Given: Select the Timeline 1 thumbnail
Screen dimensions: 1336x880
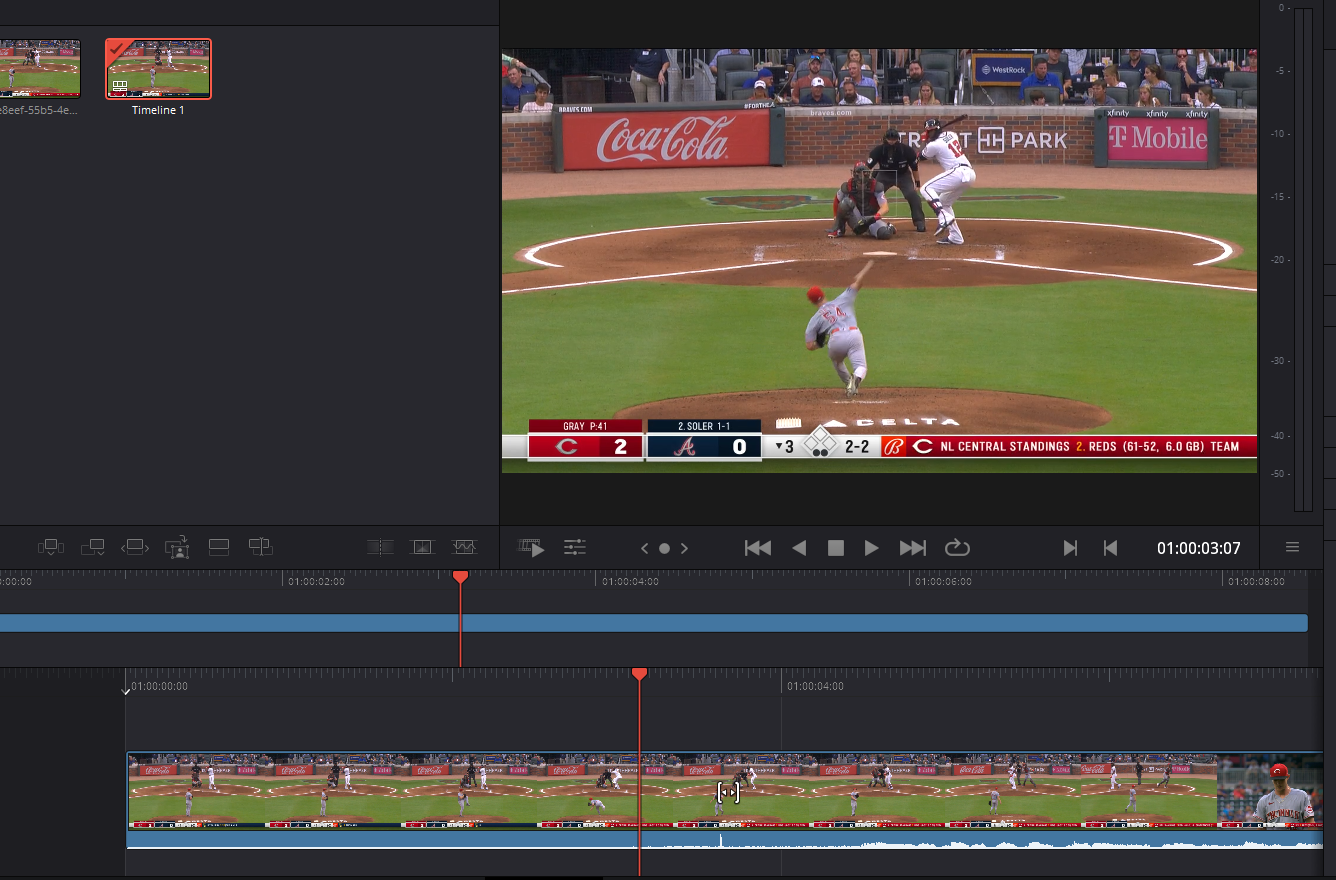Looking at the screenshot, I should point(158,69).
